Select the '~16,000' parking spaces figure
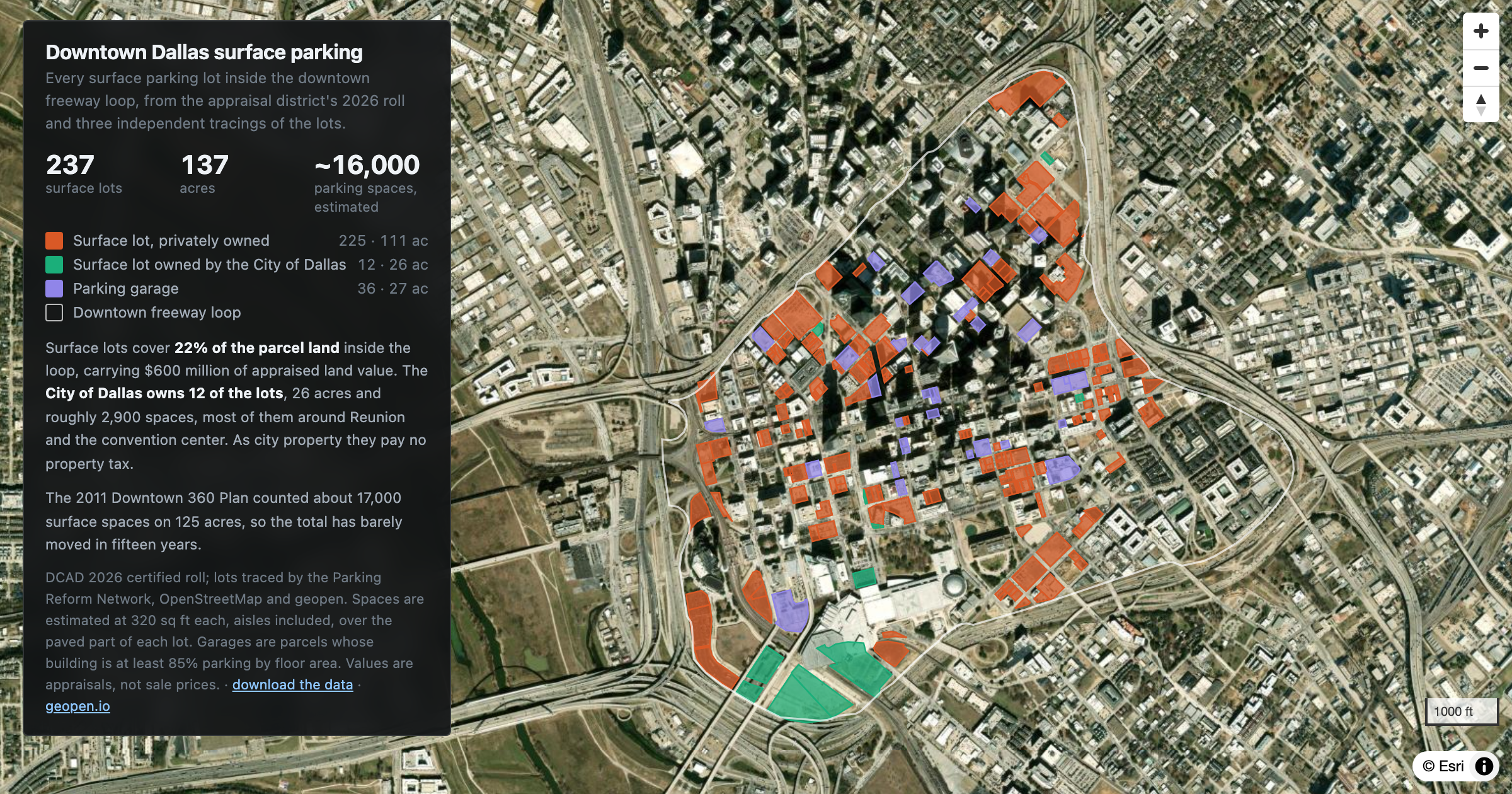1512x794 pixels. tap(367, 165)
